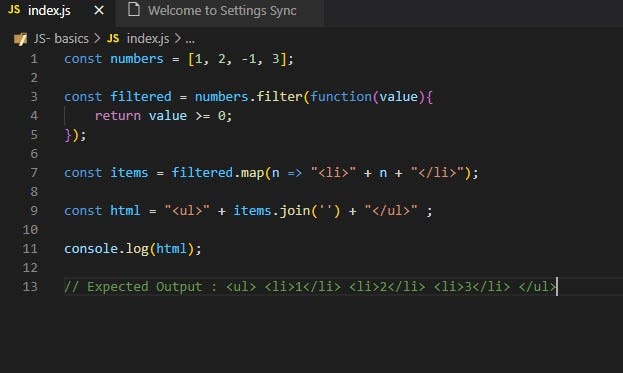The image size is (623, 373).
Task: Open the breadcrumb ellipsis symbol list
Action: click(190, 40)
